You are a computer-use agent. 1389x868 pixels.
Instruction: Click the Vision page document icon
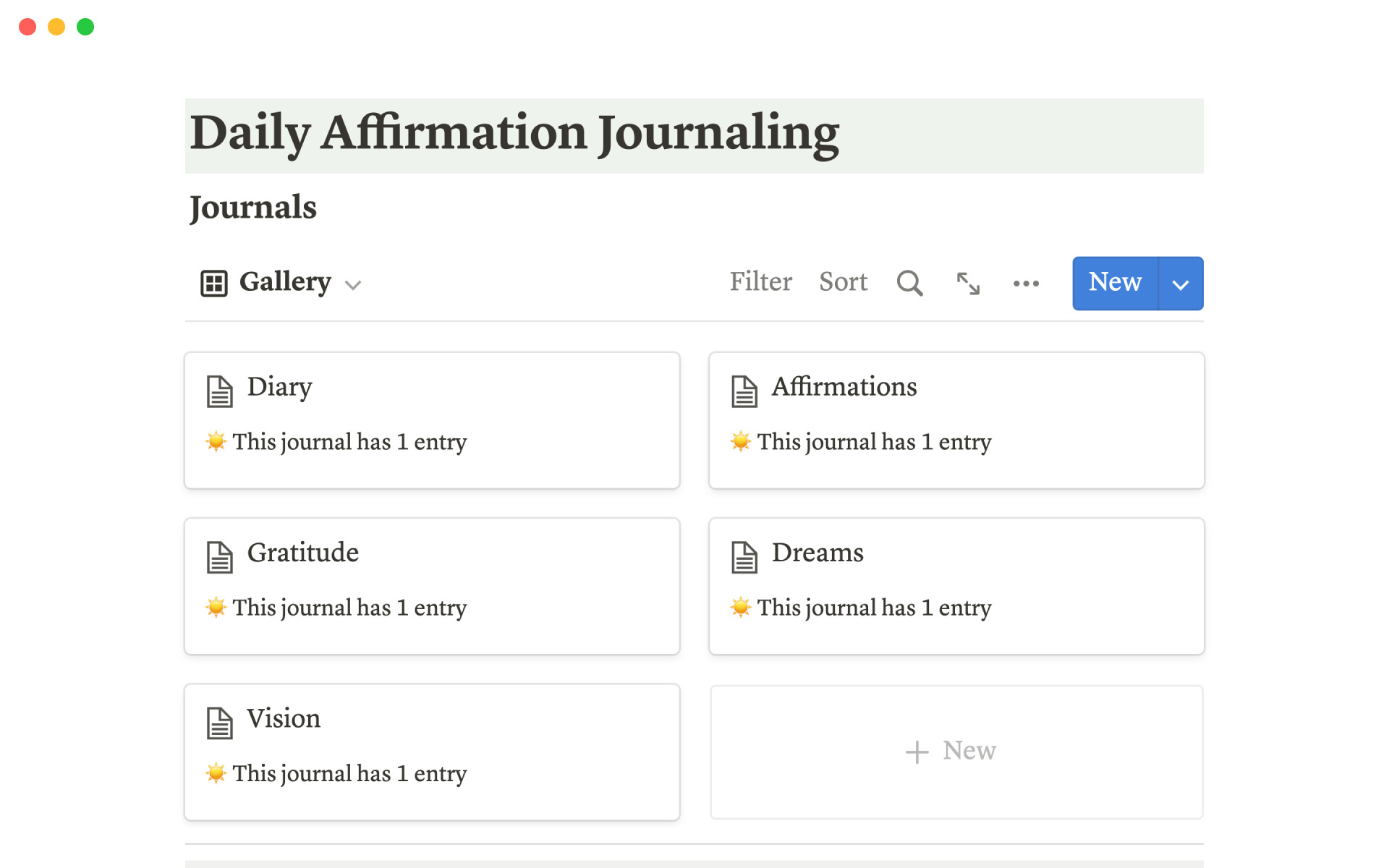[x=220, y=723]
